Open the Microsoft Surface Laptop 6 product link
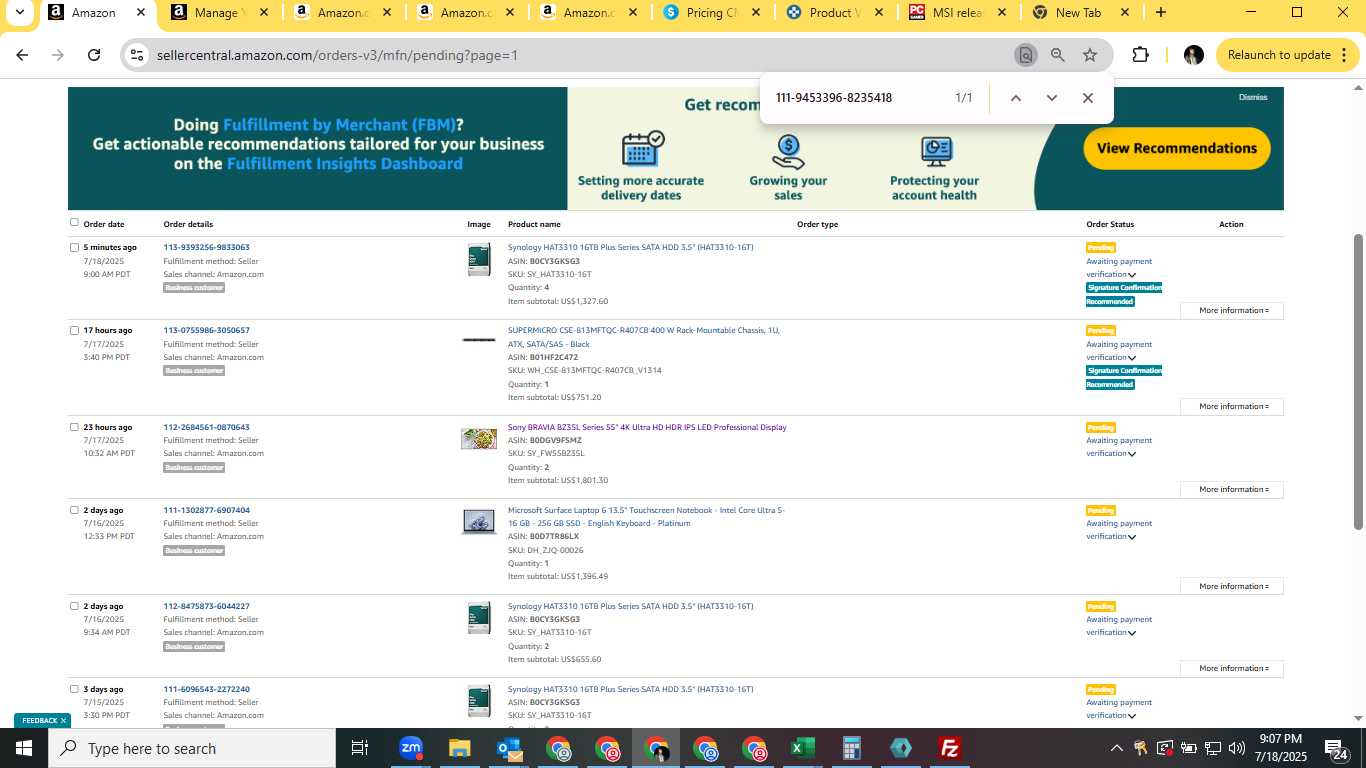 [x=646, y=516]
